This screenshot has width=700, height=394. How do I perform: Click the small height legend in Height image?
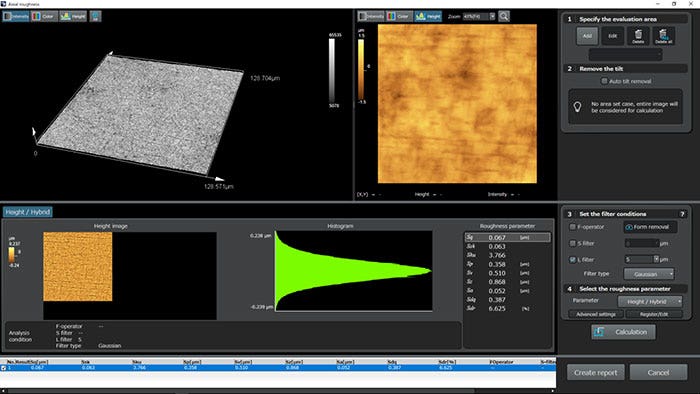(x=11, y=254)
